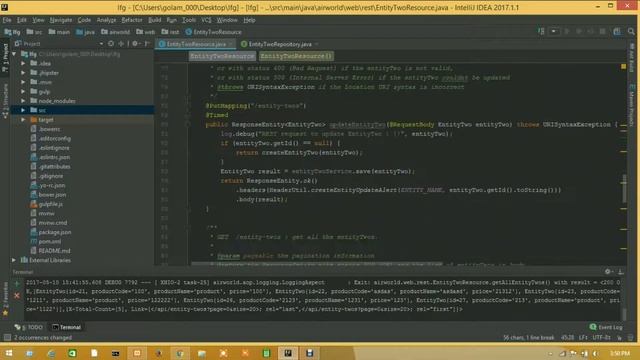Expand the .idea folder
640x360 pixels.
[x=23, y=63]
